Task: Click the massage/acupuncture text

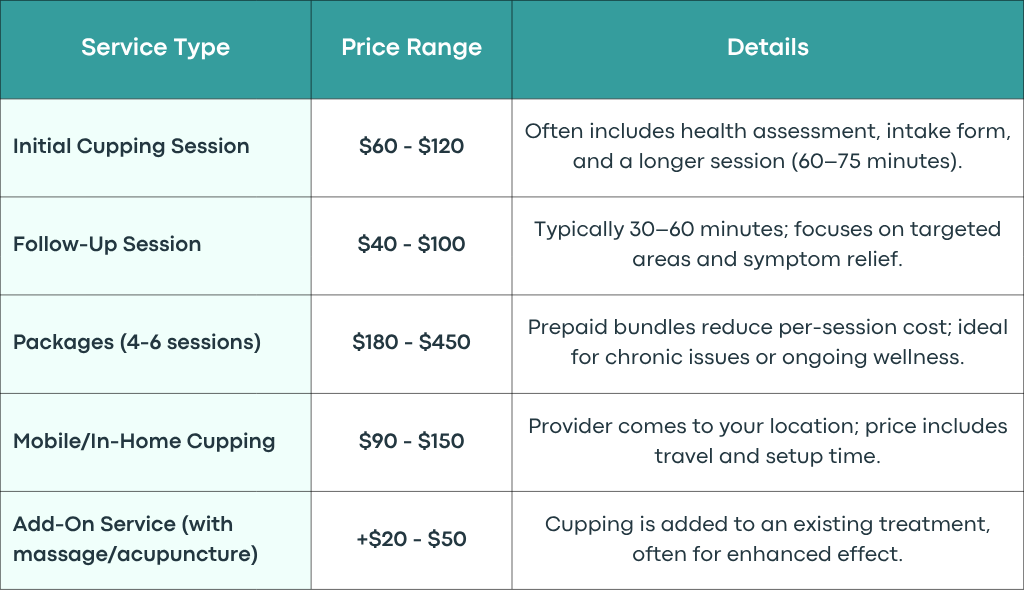Action: (136, 554)
